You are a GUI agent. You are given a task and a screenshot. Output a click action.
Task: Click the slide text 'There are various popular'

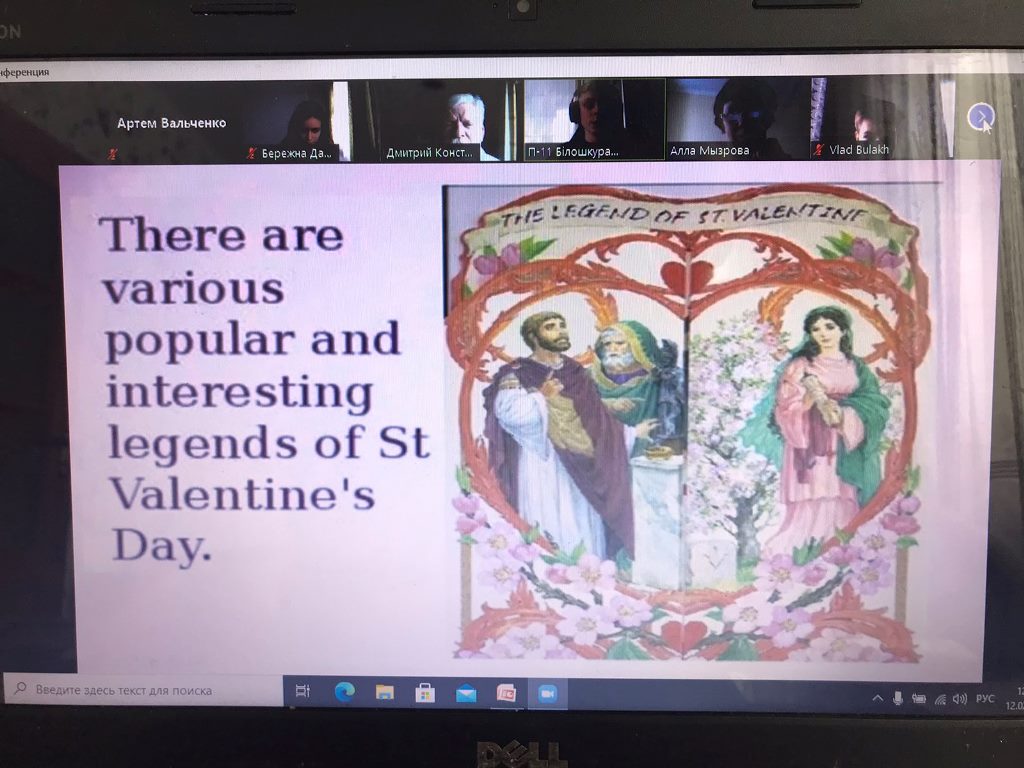pyautogui.click(x=253, y=287)
